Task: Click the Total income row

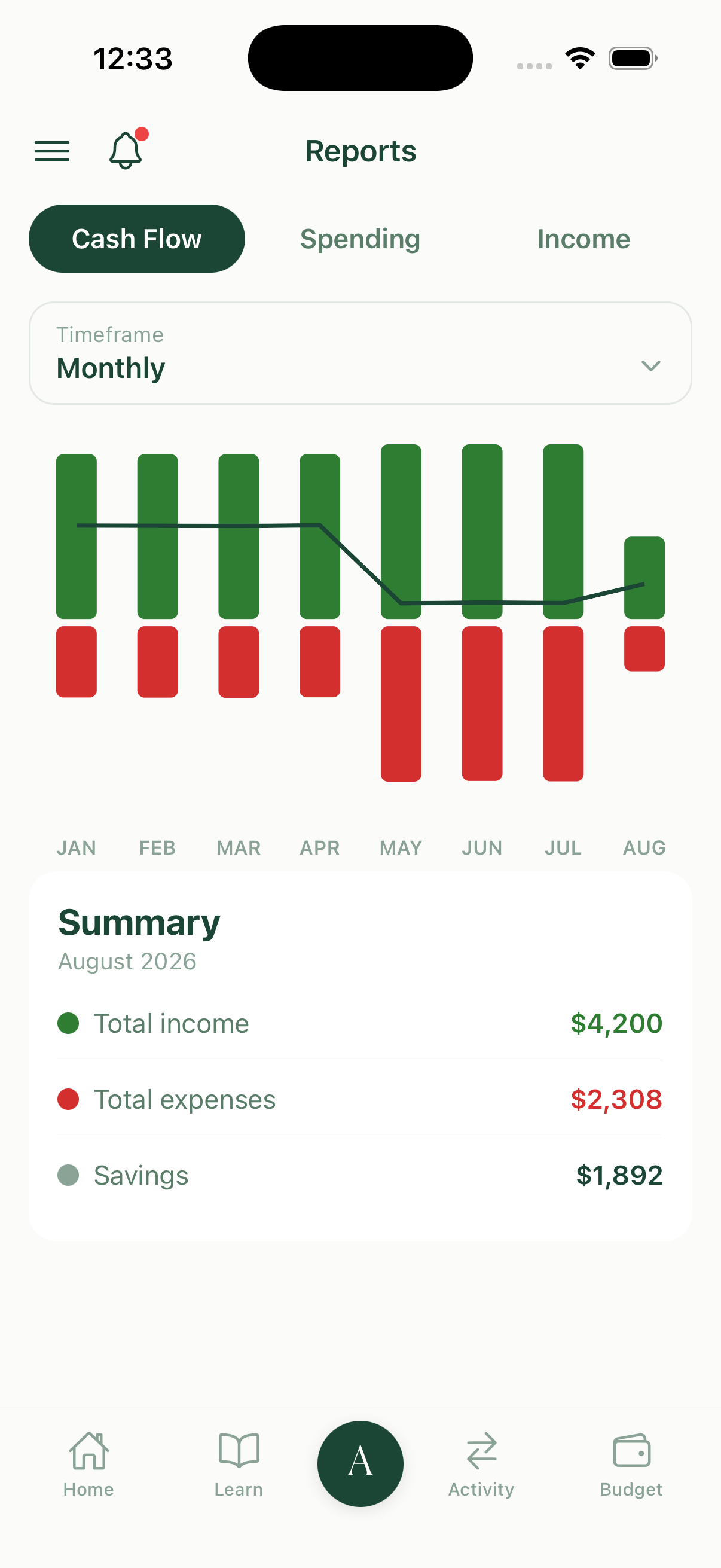Action: [x=360, y=1023]
